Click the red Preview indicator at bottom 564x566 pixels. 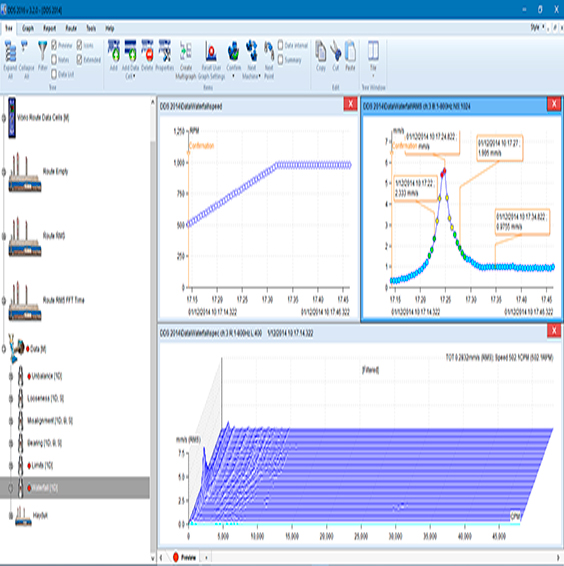pos(176,557)
